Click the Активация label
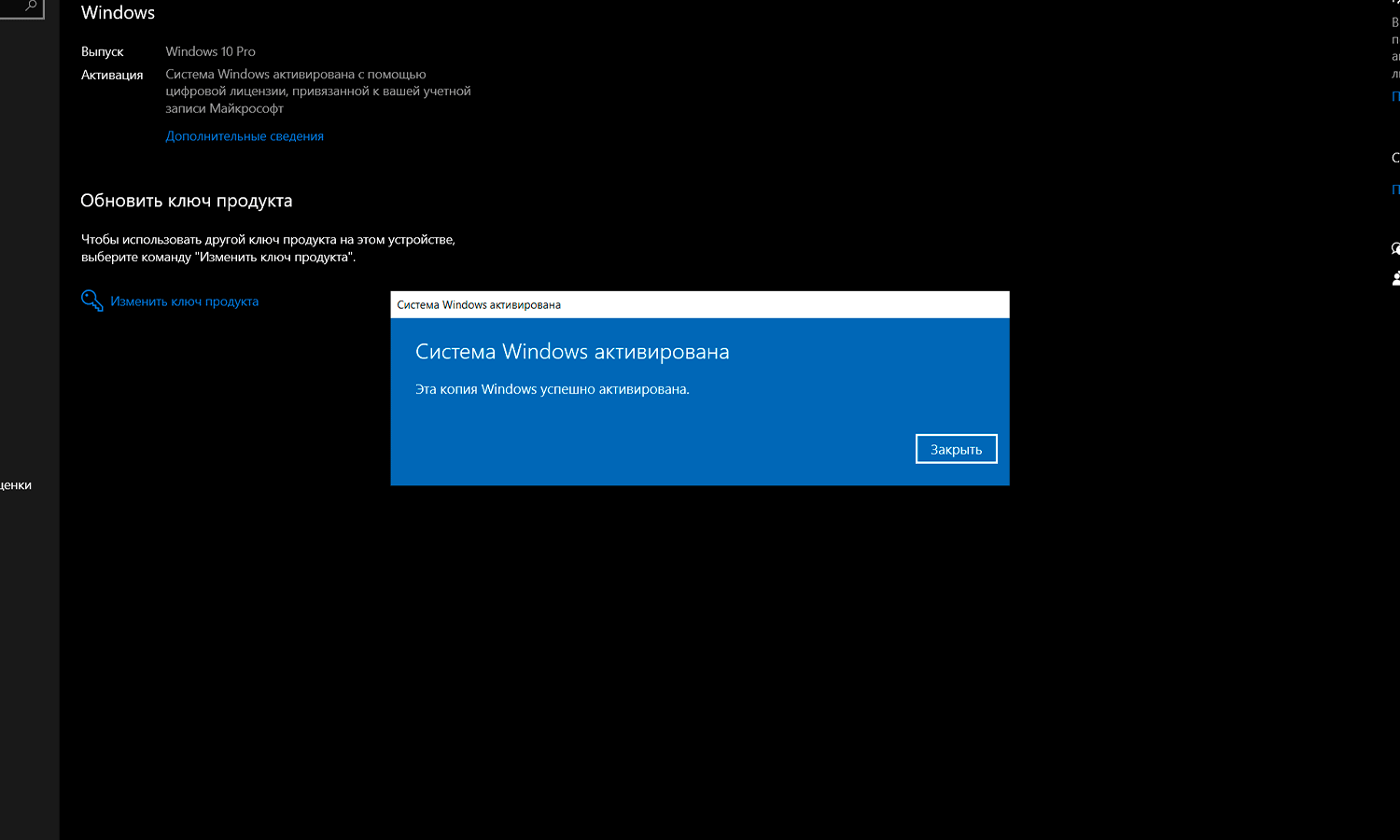The image size is (1400, 840). coord(112,75)
